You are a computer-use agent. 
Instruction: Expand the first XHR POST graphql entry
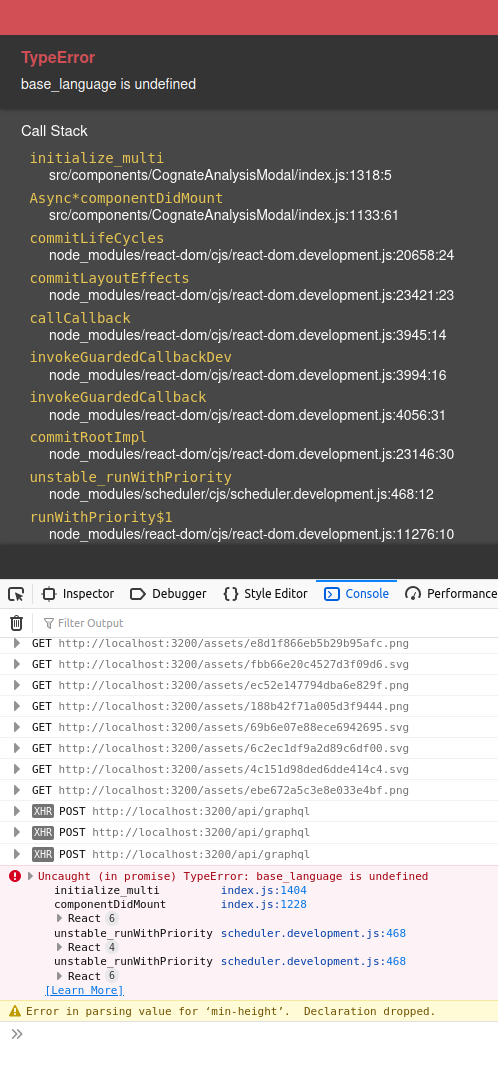[x=18, y=812]
